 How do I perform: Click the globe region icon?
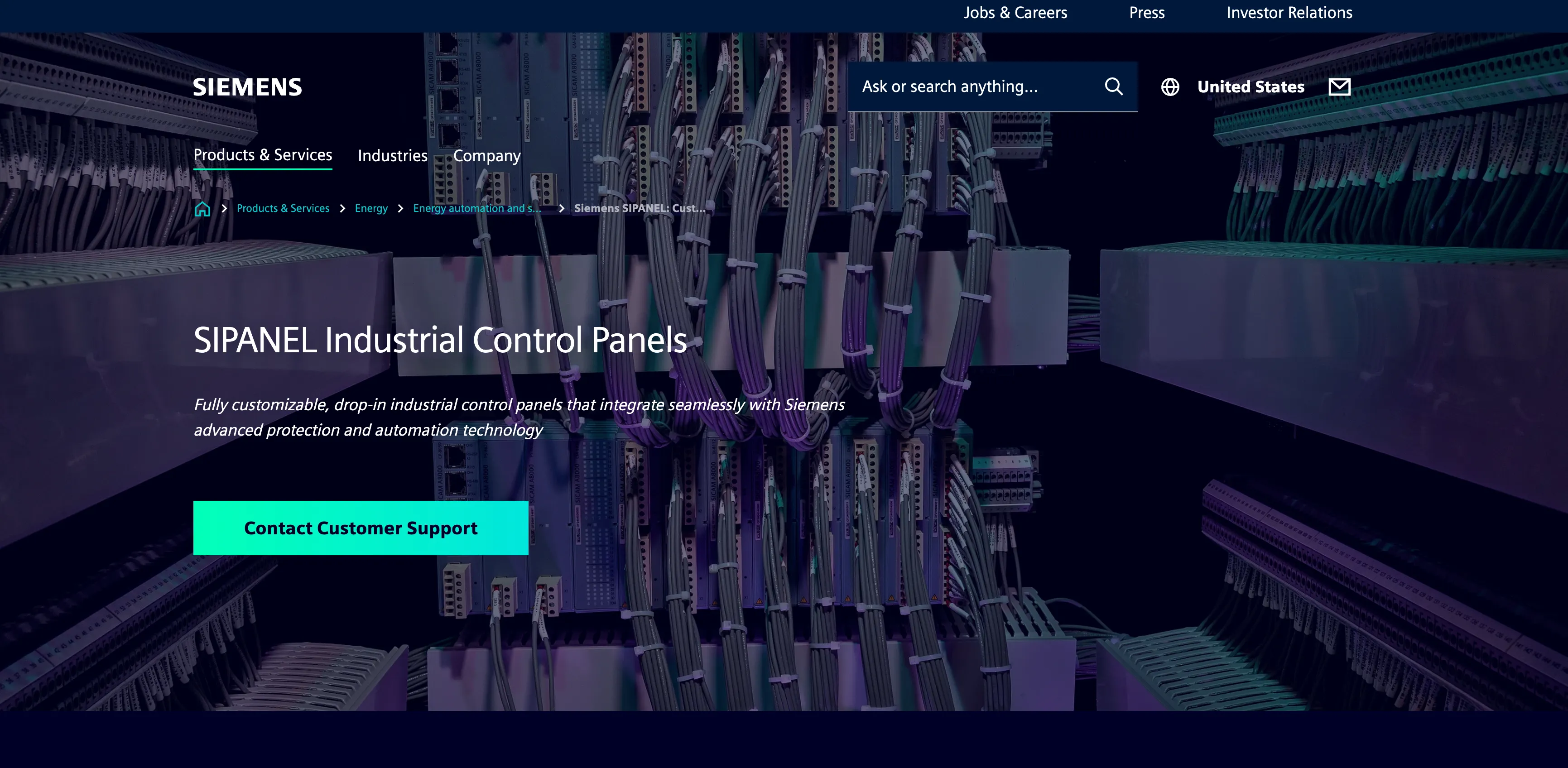pyautogui.click(x=1169, y=87)
